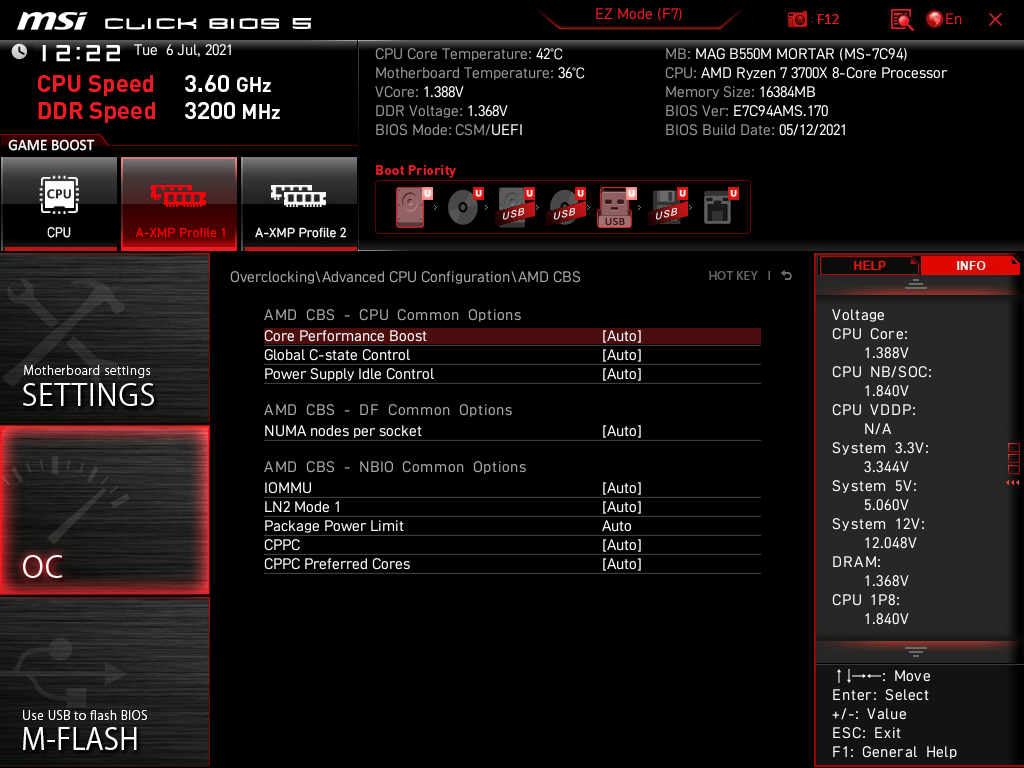Select the USB hard disk boot icon
Image resolution: width=1024 pixels, height=768 pixels.
pos(515,207)
